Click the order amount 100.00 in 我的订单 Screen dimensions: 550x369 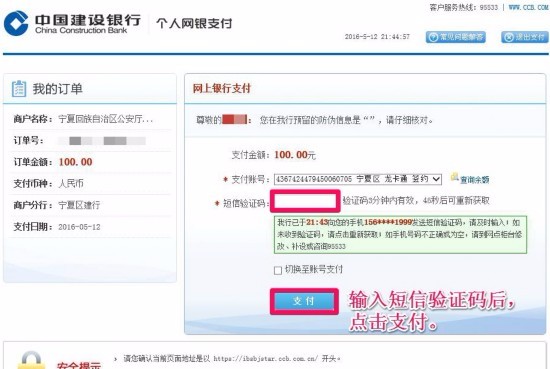click(x=75, y=162)
